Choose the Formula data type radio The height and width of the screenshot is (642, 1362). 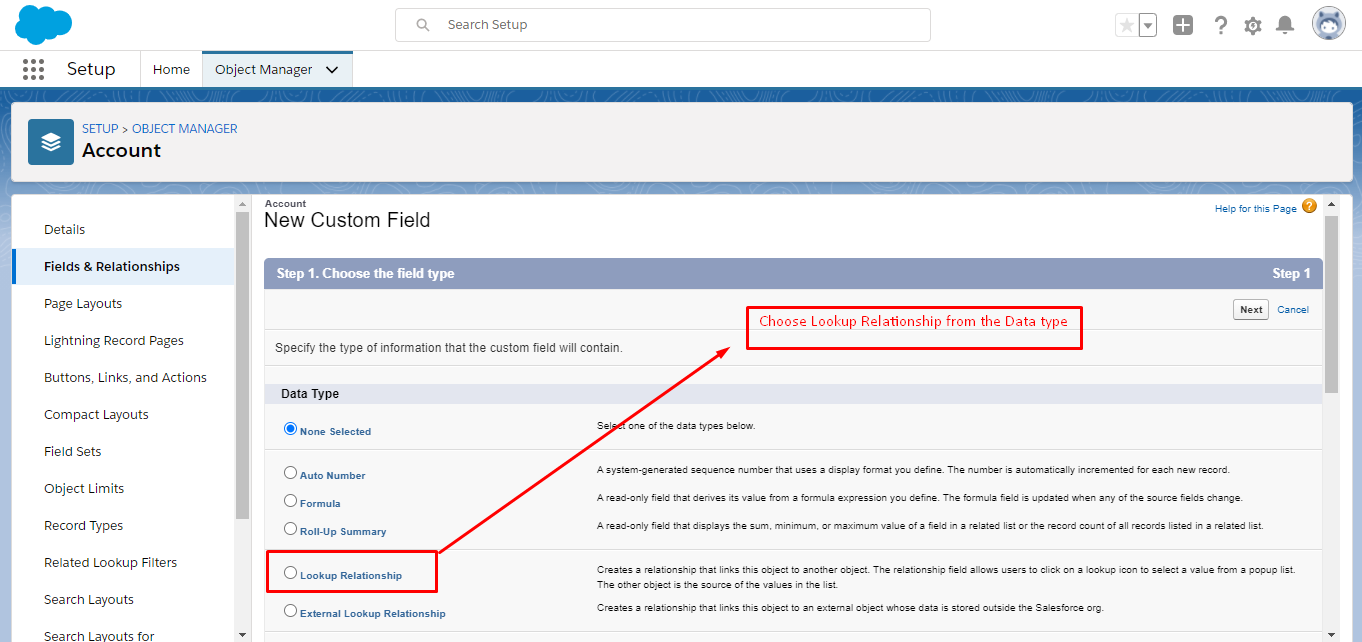point(291,501)
